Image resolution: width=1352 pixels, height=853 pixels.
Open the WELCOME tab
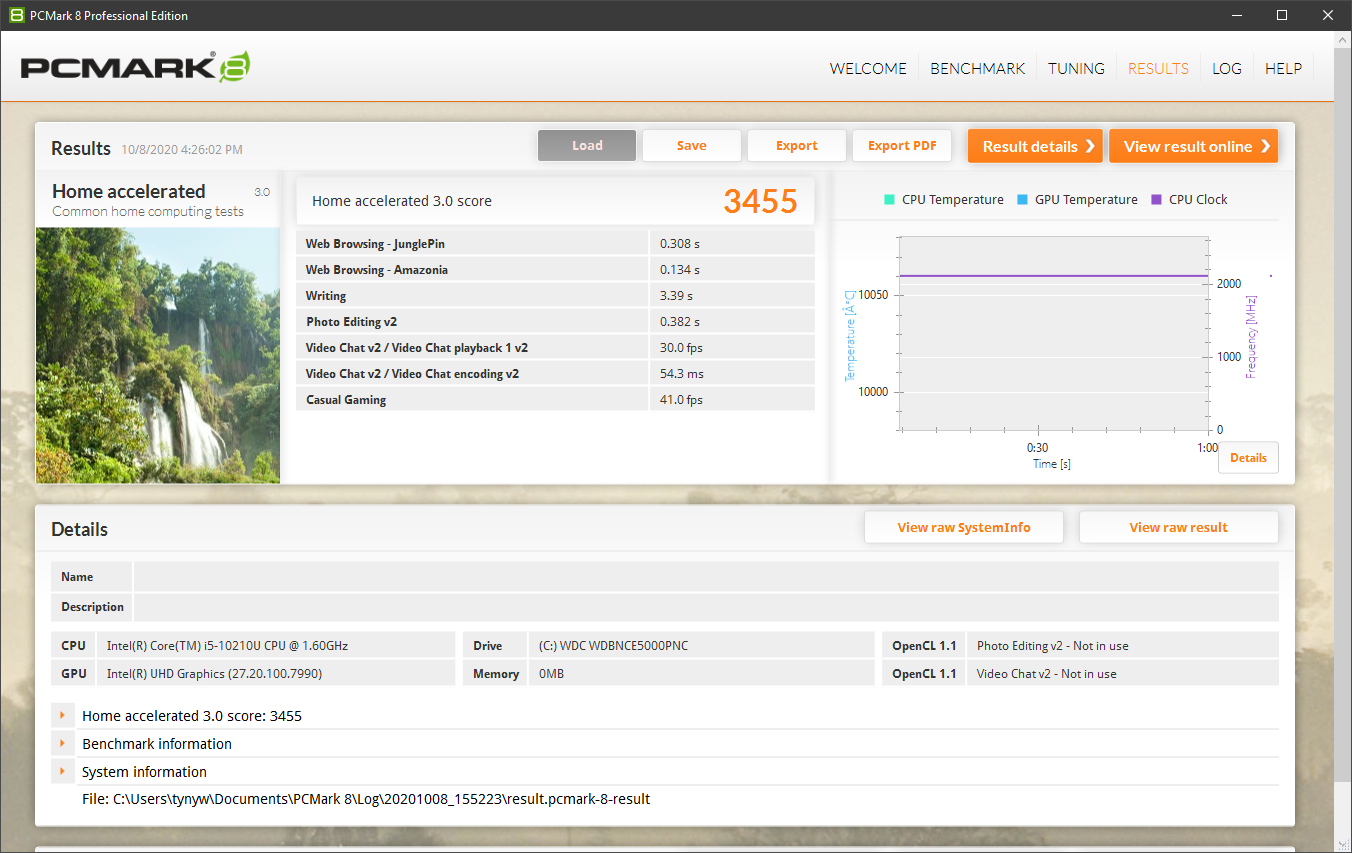868,69
